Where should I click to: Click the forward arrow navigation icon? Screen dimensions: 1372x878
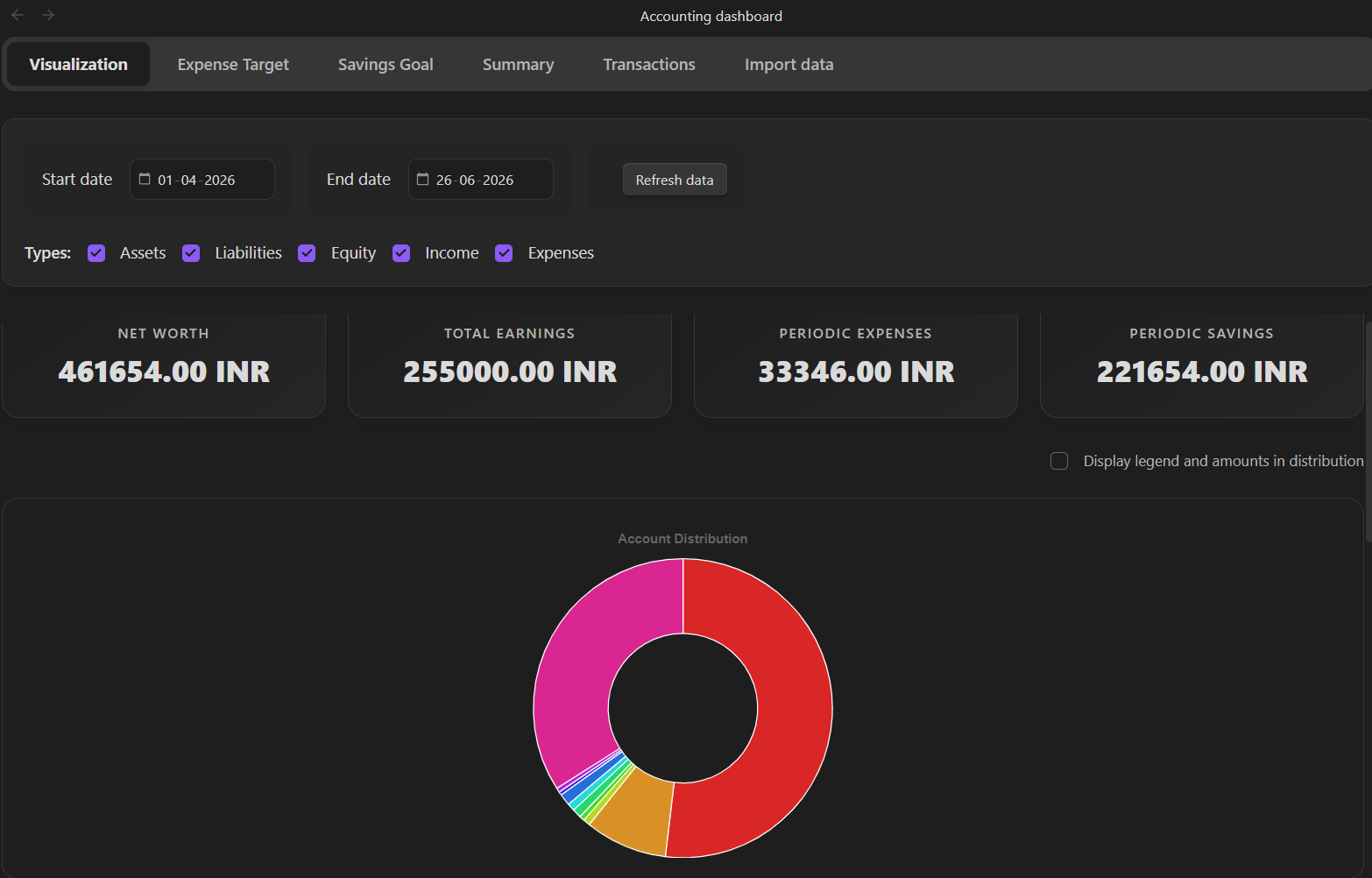click(x=48, y=15)
